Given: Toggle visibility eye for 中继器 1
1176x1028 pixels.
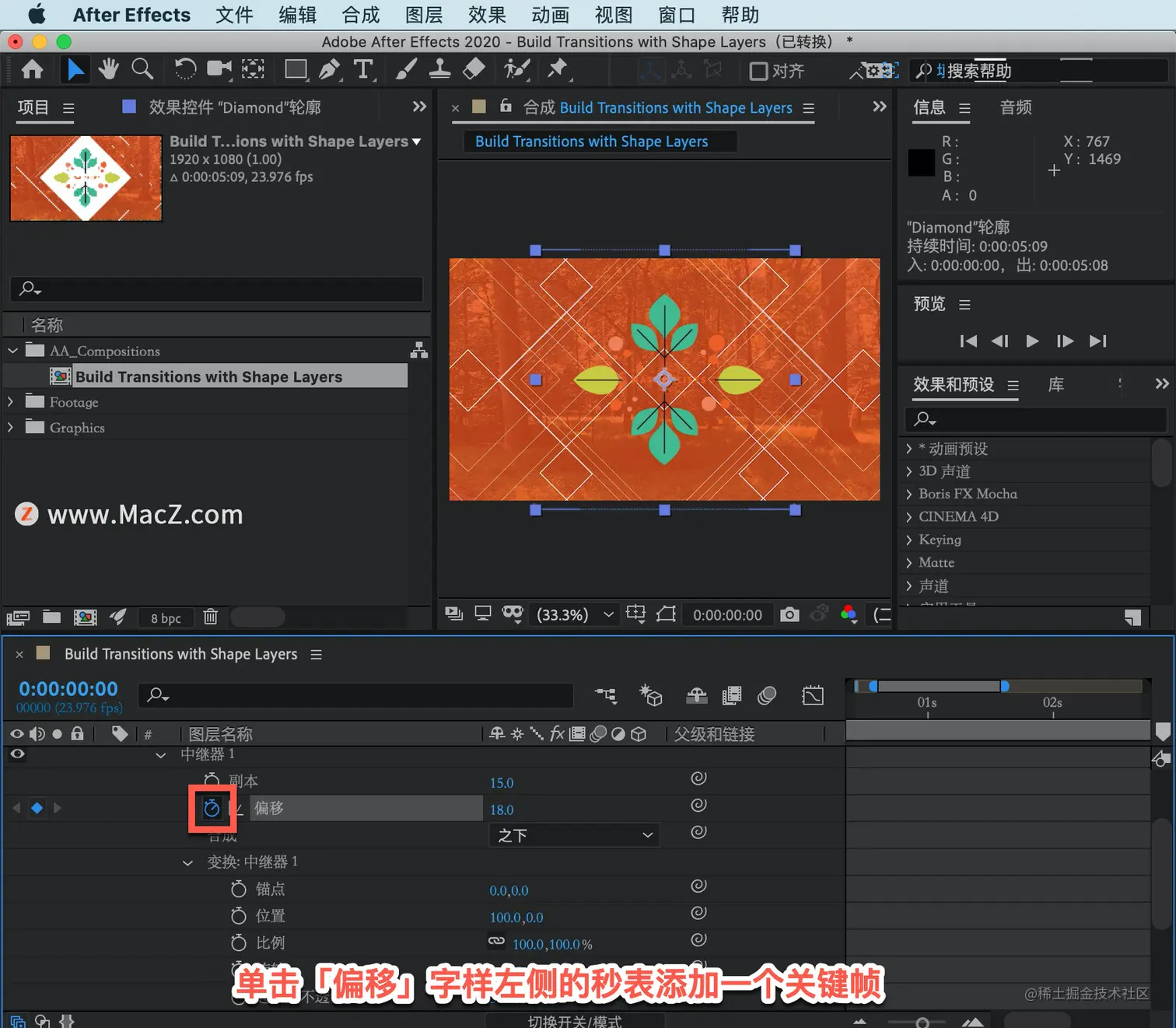Looking at the screenshot, I should click(x=17, y=754).
